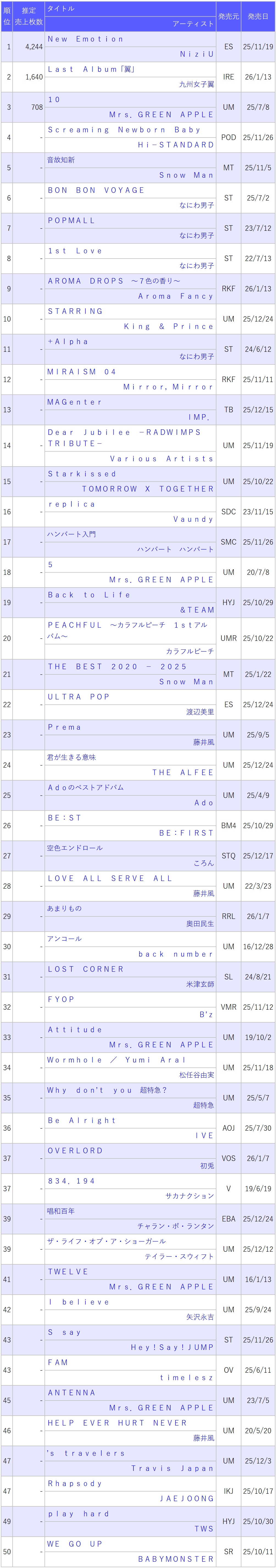Click the 推定売上枚数 column header
Viewport: 276px width, 1568px height.
(29, 17)
